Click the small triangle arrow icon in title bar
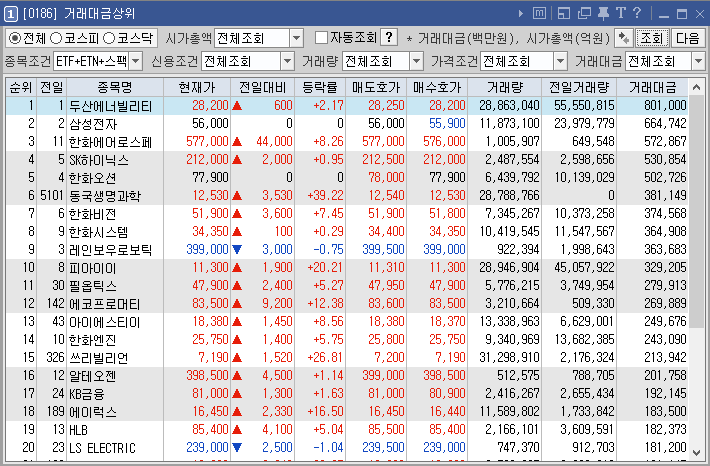710x466 pixels. point(521,14)
